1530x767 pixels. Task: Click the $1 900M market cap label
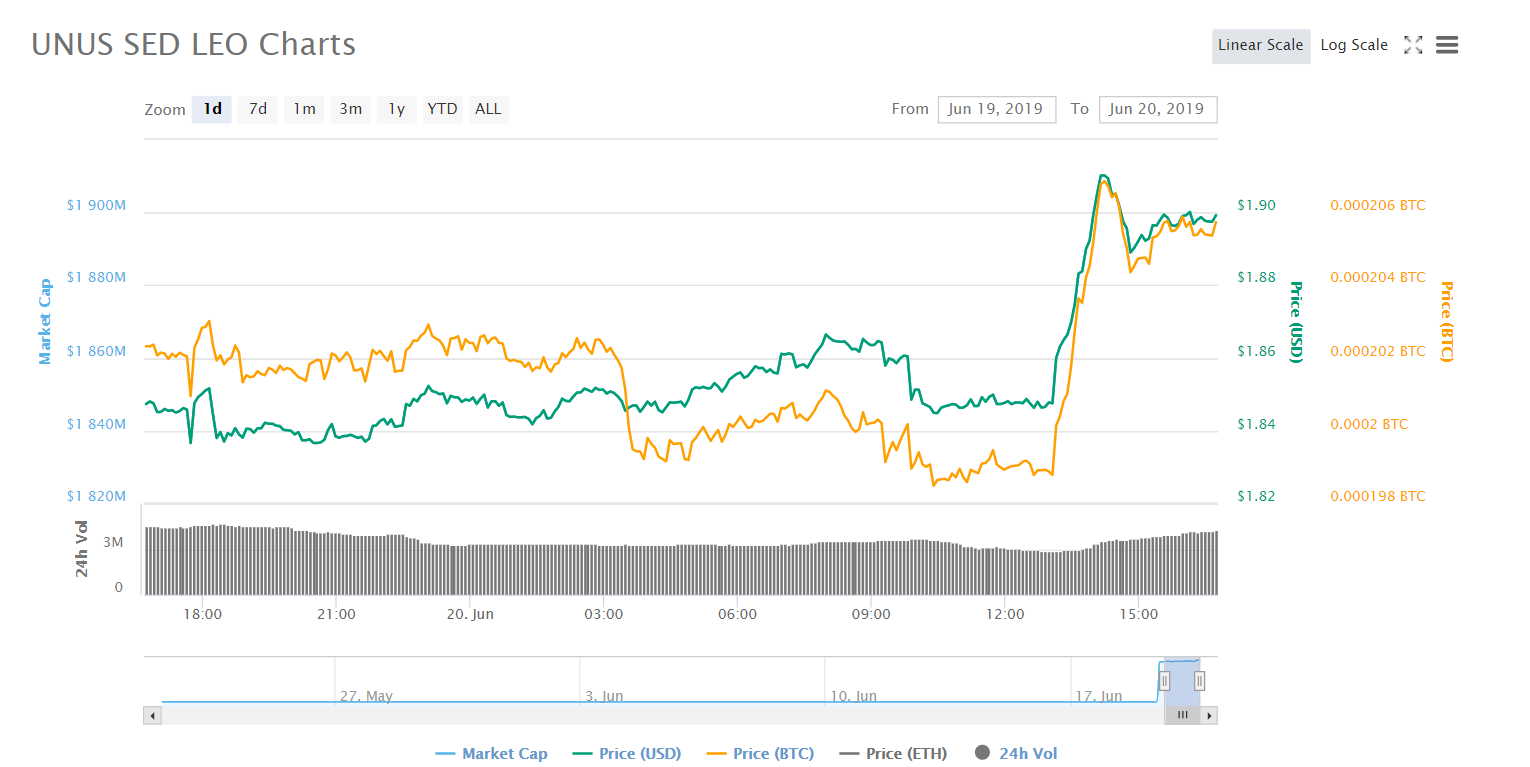coord(96,205)
